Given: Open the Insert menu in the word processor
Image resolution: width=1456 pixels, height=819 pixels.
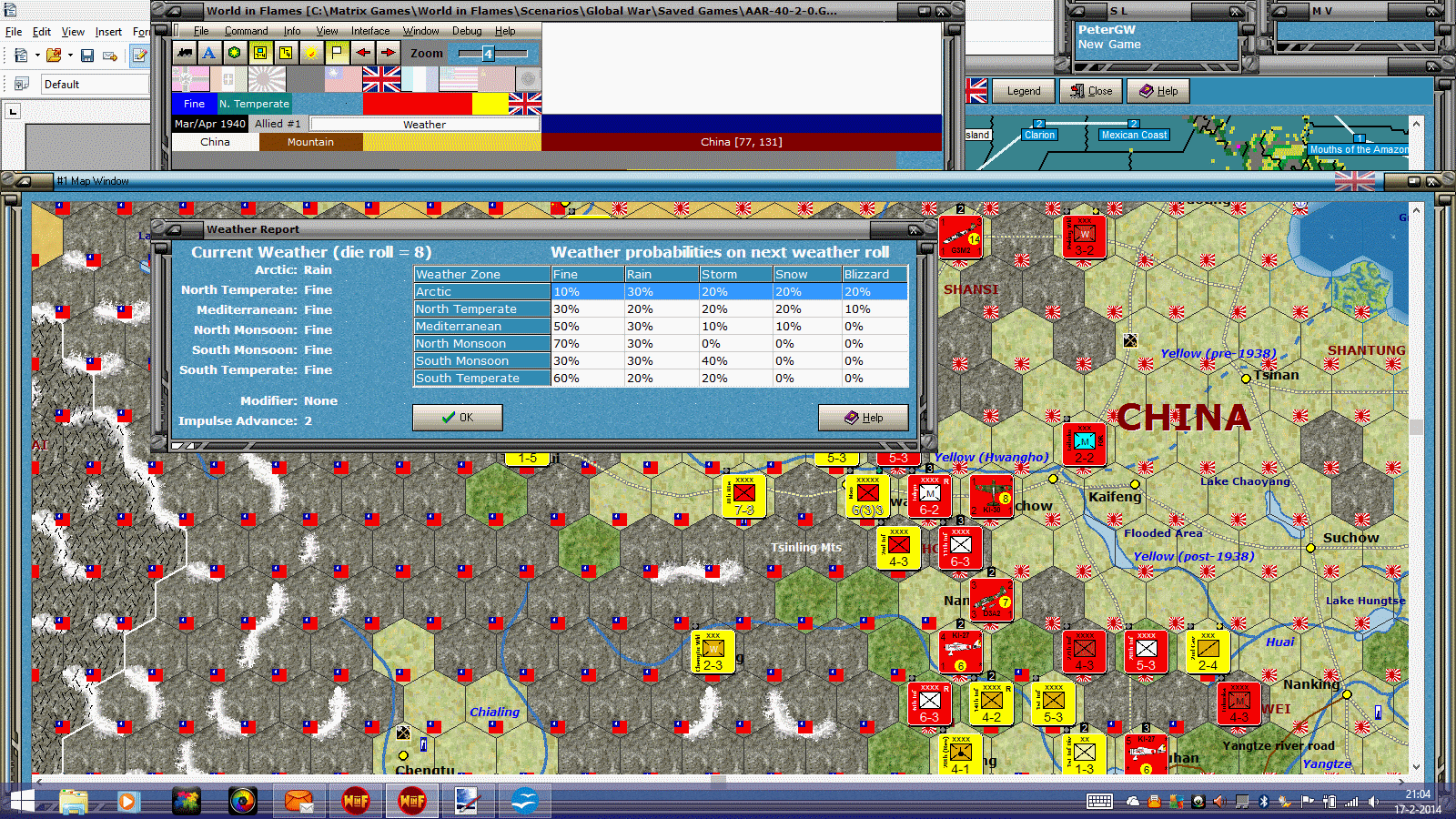Looking at the screenshot, I should pos(108,32).
